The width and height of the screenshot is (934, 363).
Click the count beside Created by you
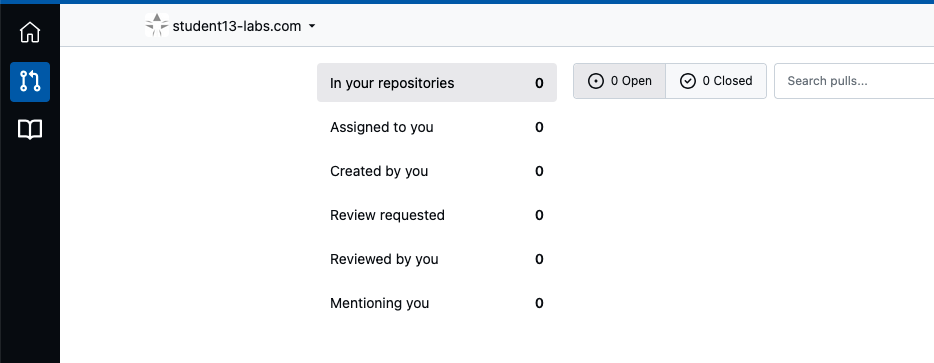point(539,172)
